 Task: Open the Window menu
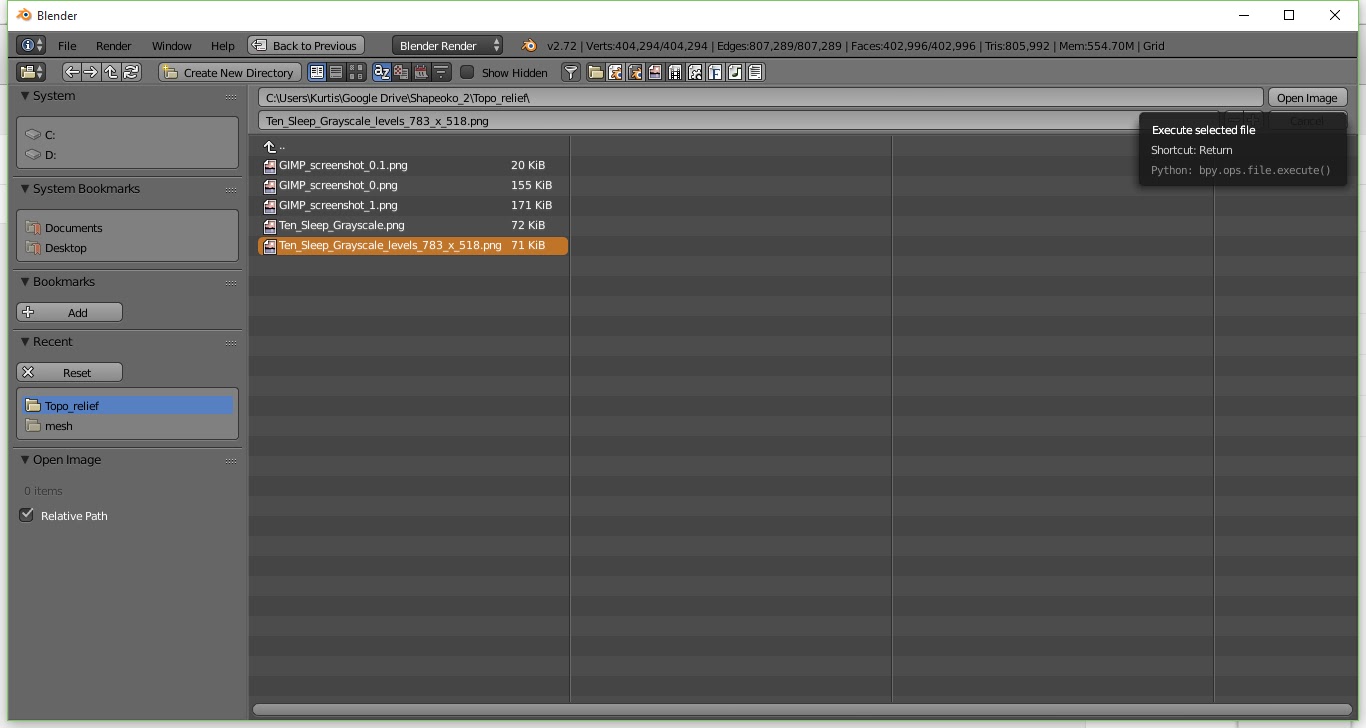pos(172,46)
